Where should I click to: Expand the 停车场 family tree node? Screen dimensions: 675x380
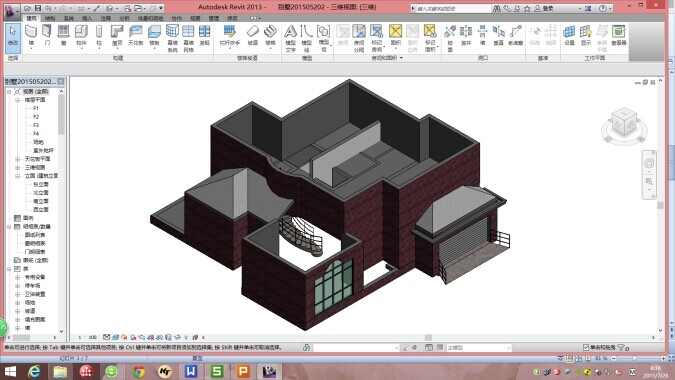coord(18,286)
